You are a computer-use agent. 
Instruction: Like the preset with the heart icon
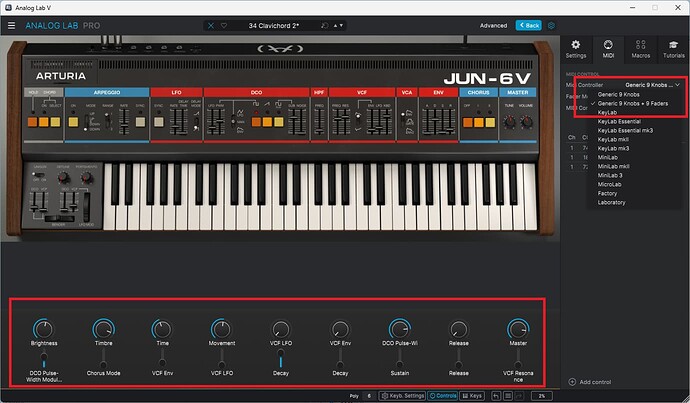[224, 26]
